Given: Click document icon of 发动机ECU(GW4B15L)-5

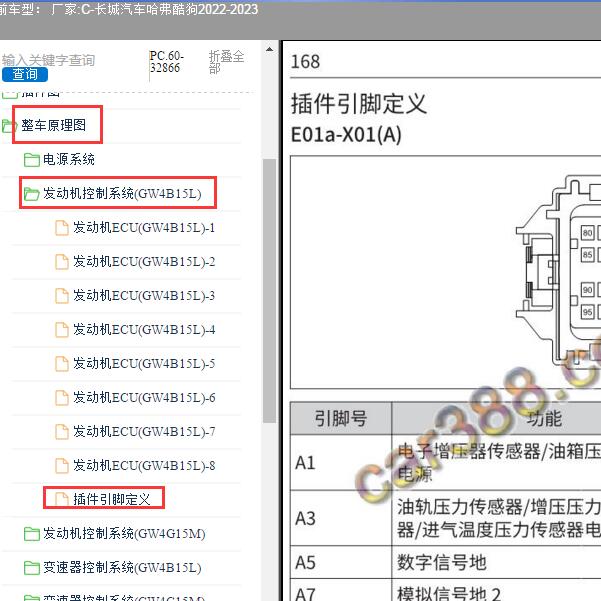Looking at the screenshot, I should [62, 364].
